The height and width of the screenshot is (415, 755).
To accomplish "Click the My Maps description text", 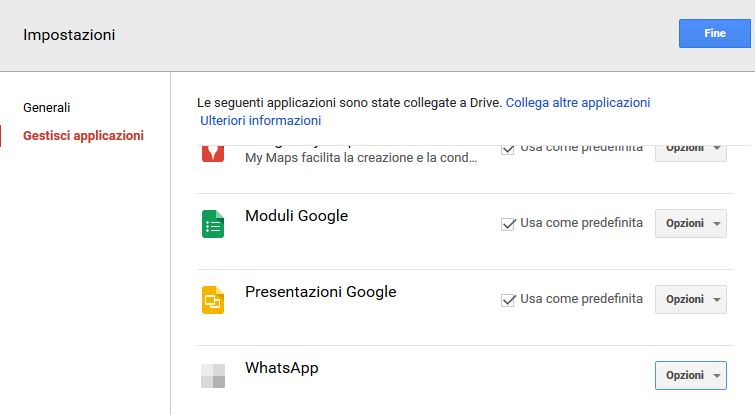I will pyautogui.click(x=361, y=159).
